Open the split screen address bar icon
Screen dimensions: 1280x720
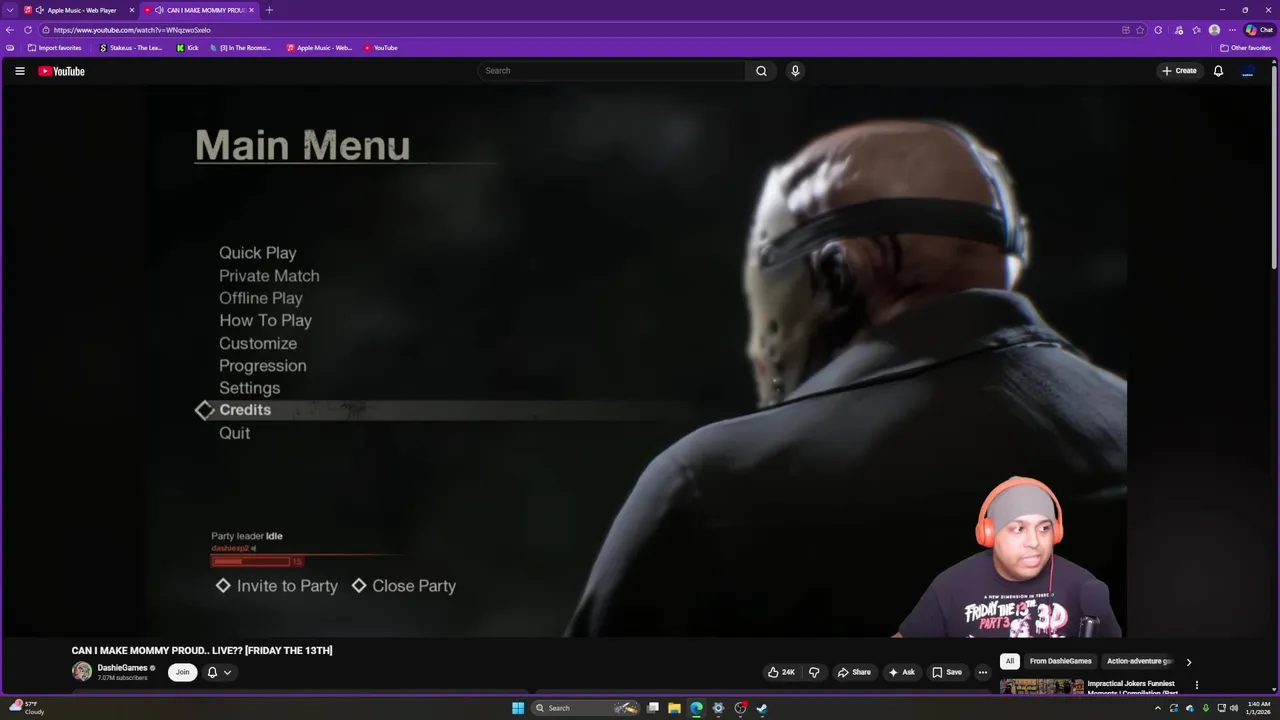1126,30
